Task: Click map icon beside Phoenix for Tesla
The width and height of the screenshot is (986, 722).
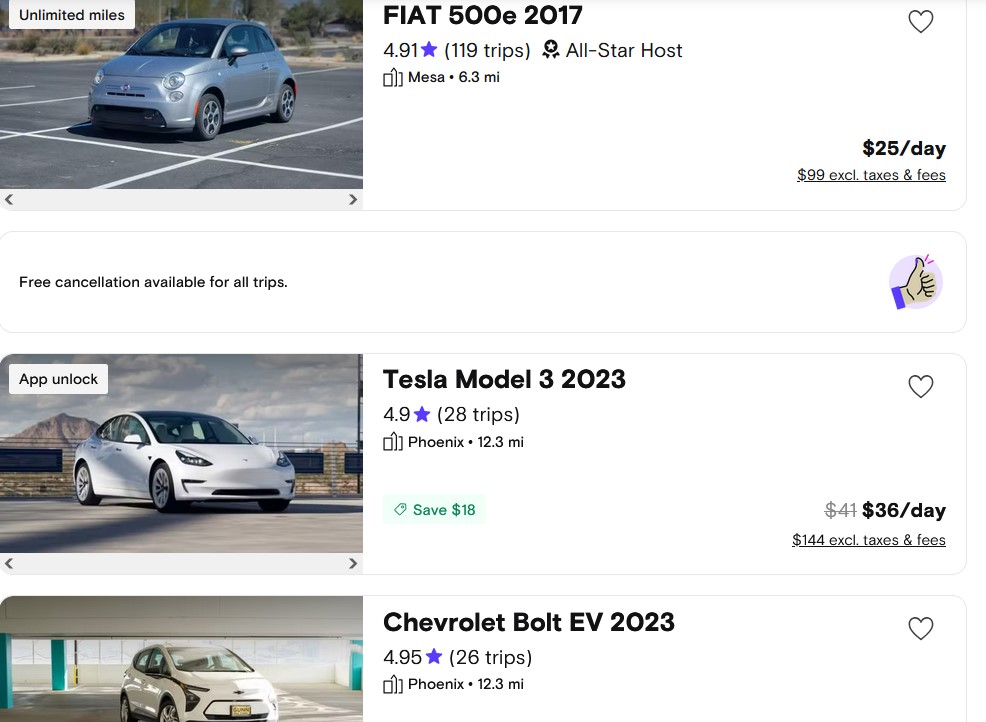Action: point(393,442)
